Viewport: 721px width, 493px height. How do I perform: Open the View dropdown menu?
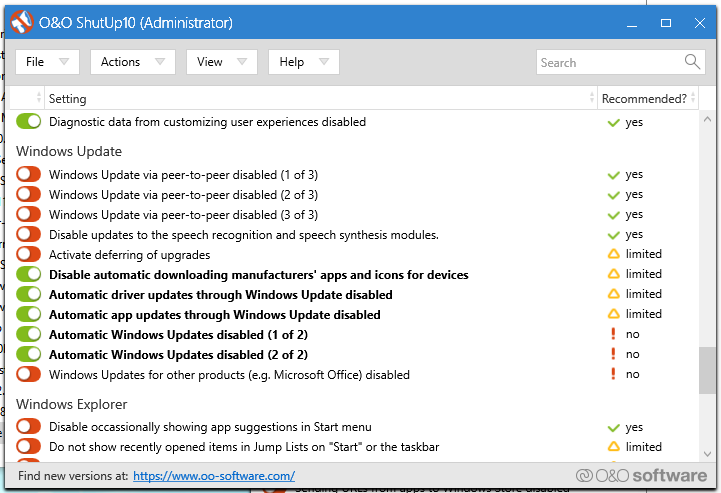pyautogui.click(x=222, y=62)
